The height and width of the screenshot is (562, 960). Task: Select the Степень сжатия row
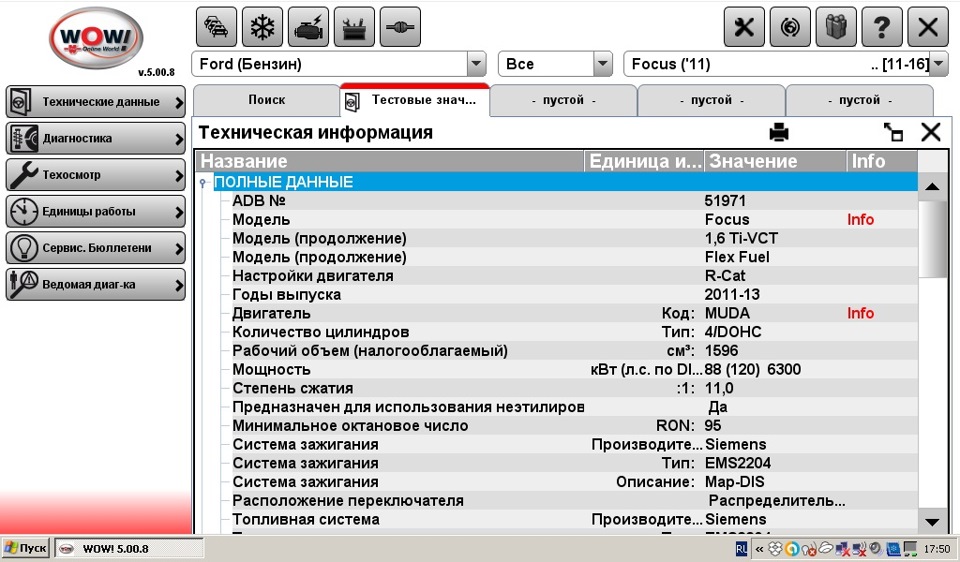pyautogui.click(x=574, y=388)
